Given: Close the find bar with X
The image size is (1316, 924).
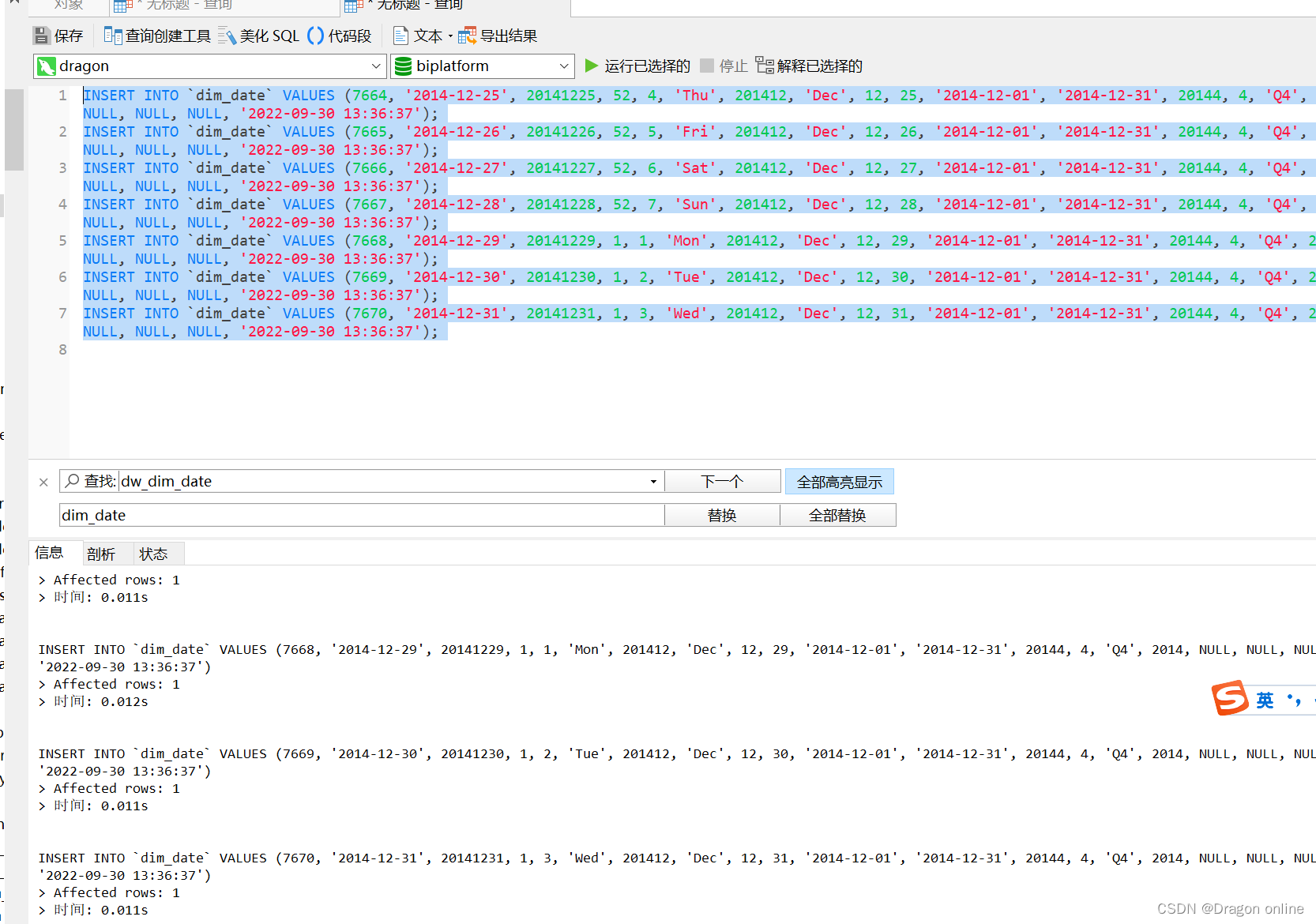Looking at the screenshot, I should point(43,482).
